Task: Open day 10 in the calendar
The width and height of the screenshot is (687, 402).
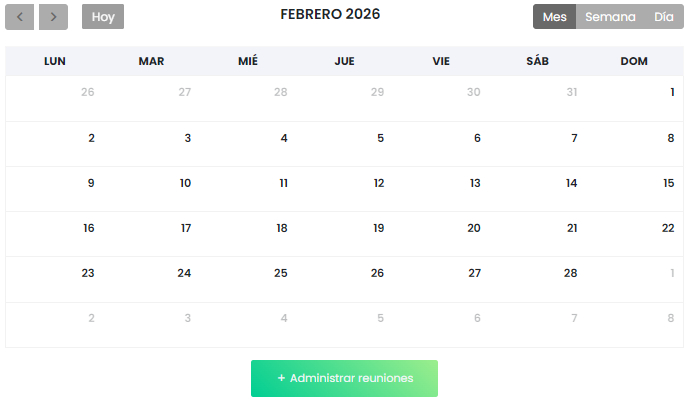Action: 185,183
